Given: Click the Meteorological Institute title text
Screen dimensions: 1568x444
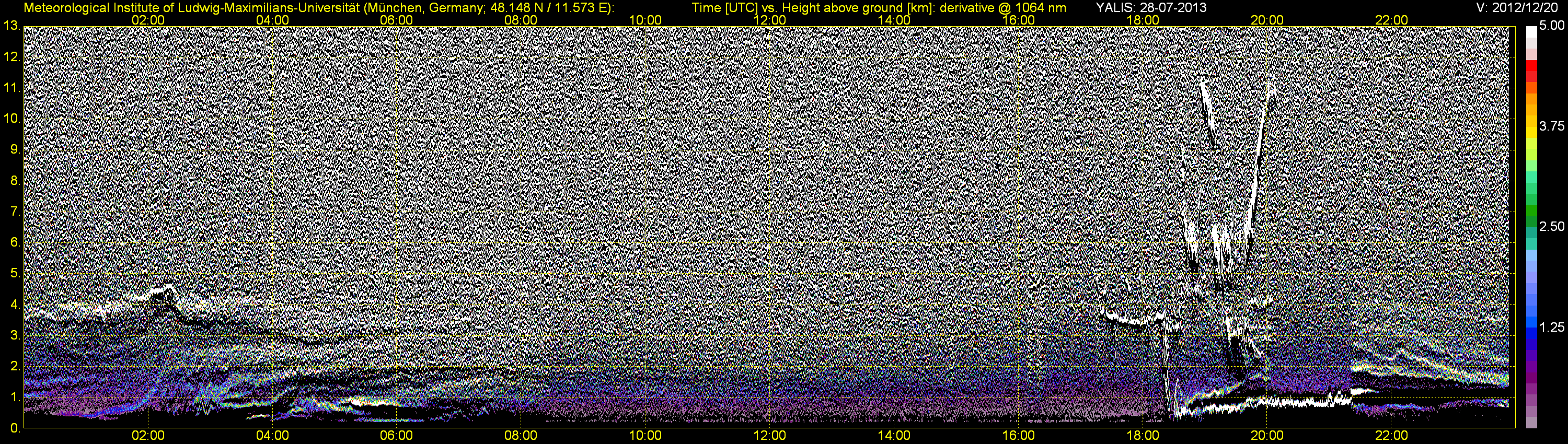Looking at the screenshot, I should click(x=318, y=7).
